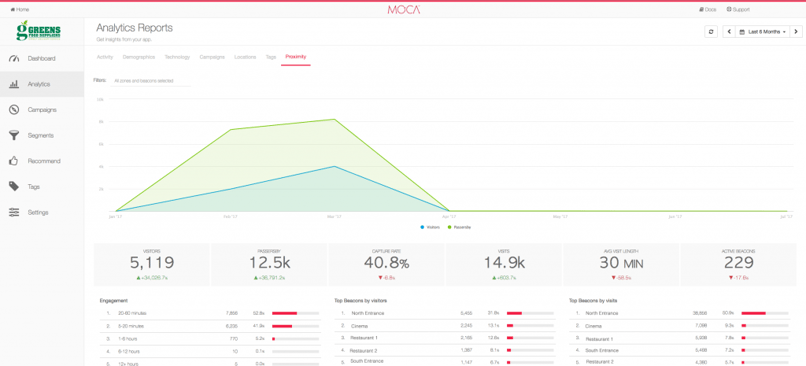Select the Proximity tab
This screenshot has width=806, height=366.
[296, 57]
